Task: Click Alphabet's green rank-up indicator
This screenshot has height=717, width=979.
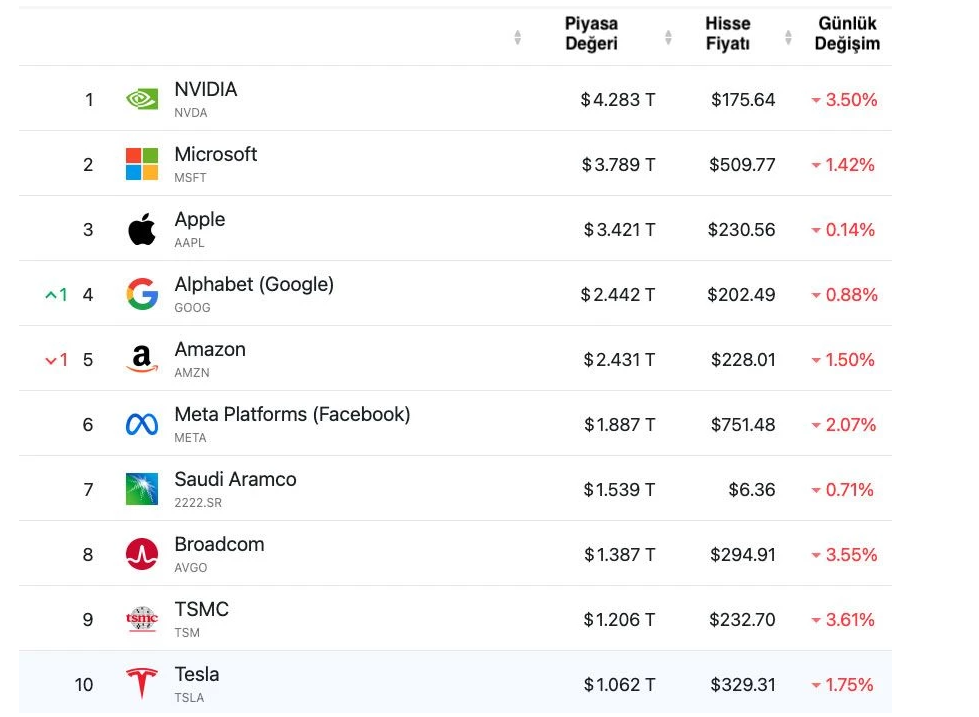Action: tap(56, 295)
